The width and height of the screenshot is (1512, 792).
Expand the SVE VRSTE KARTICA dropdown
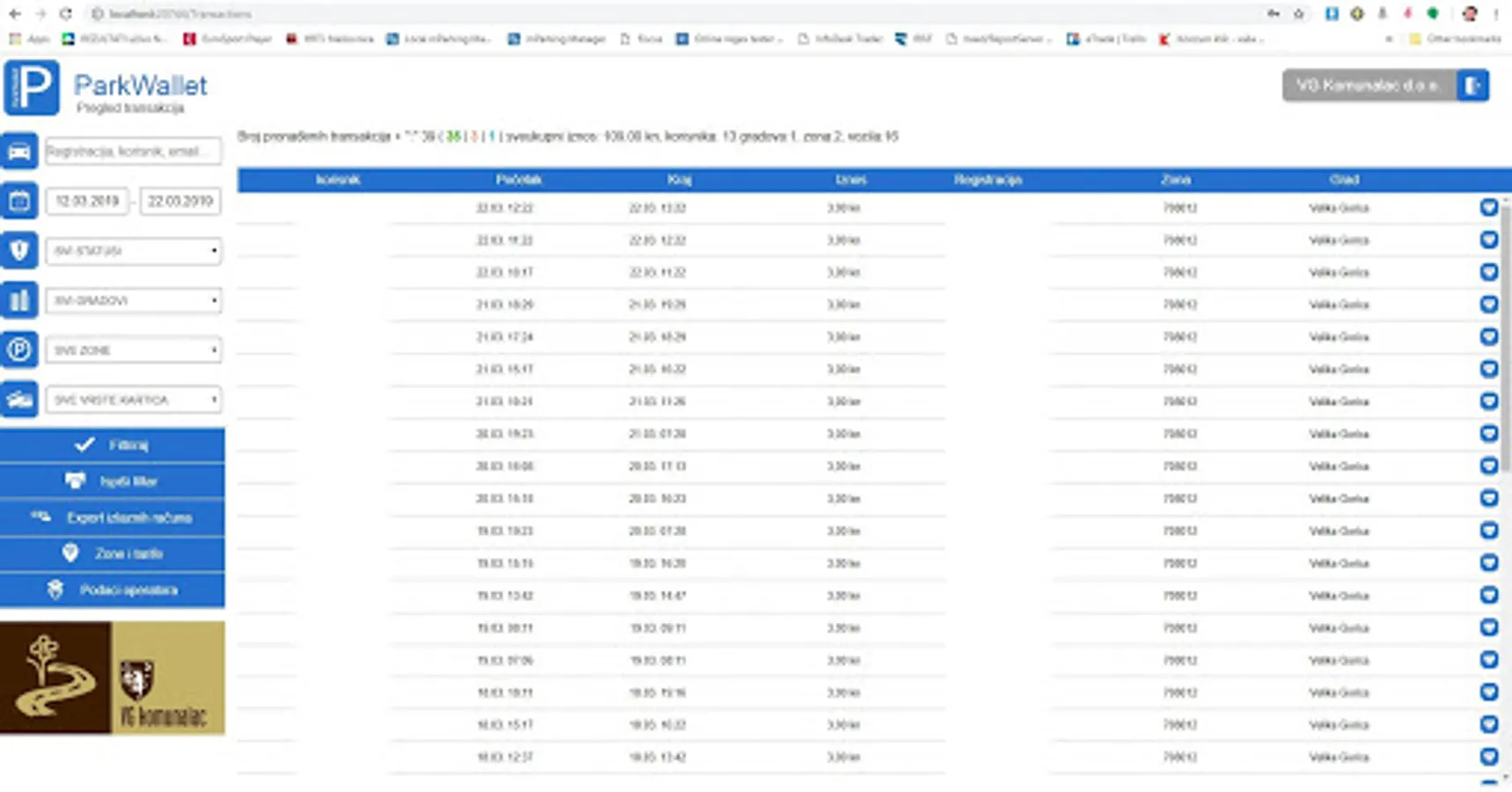[133, 400]
